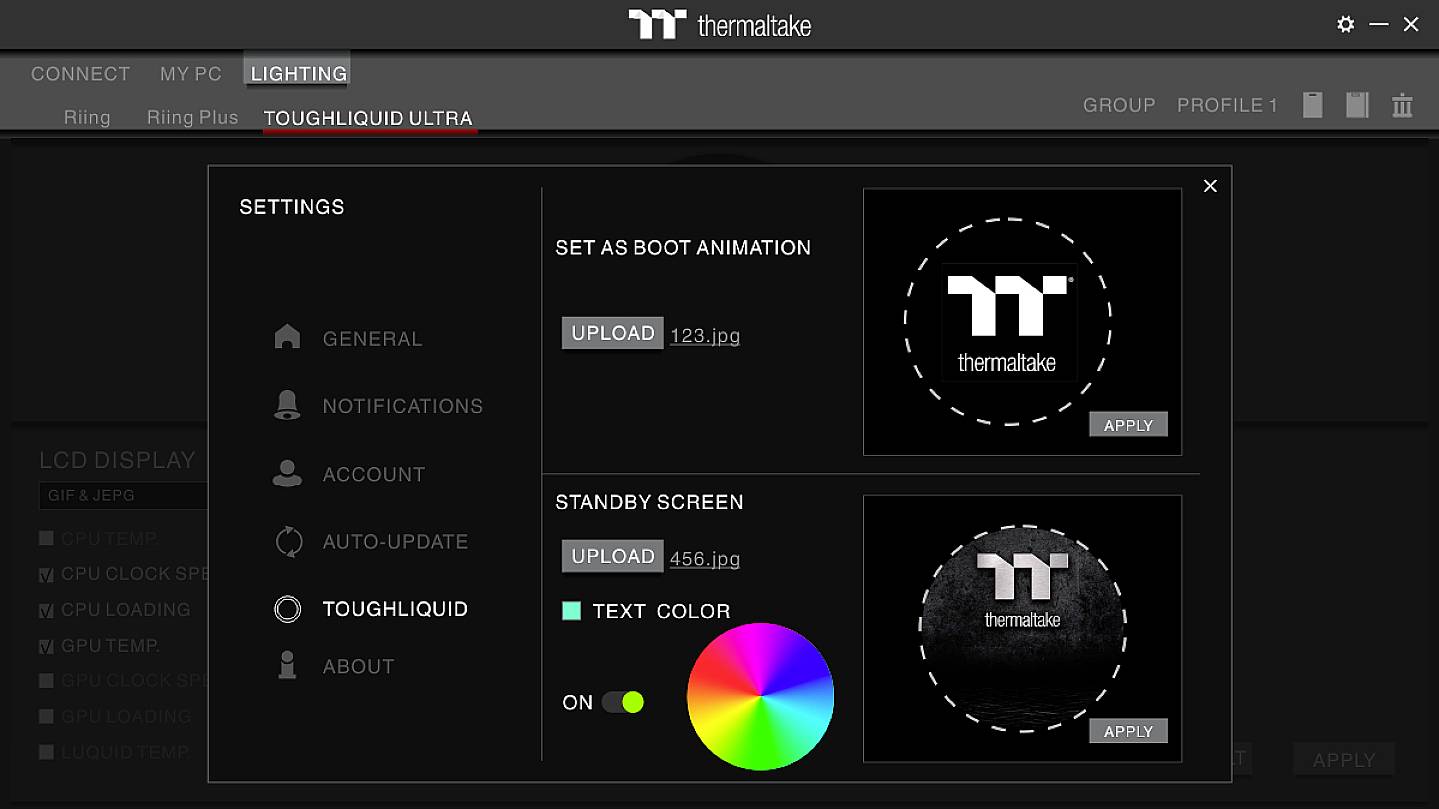Screen dimensions: 1439x809
Task: Select the Riing Plus tab
Action: [192, 117]
